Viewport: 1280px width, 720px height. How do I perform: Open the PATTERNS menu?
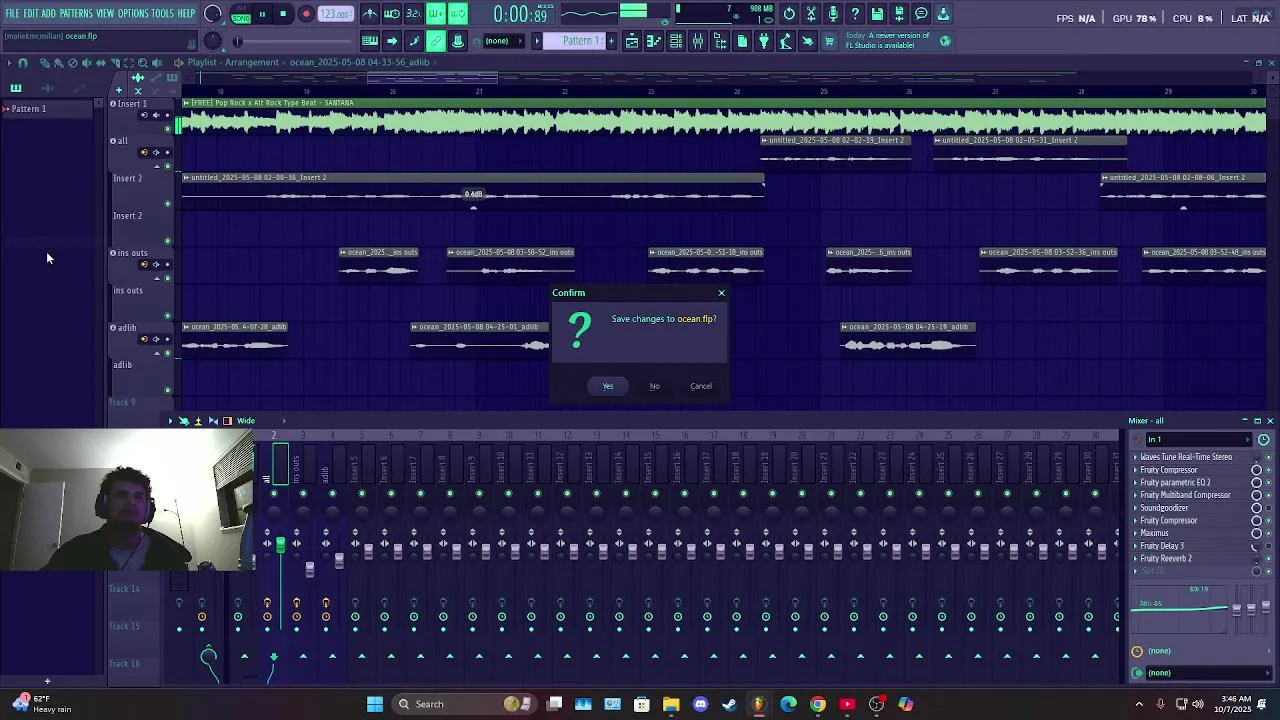tap(76, 14)
